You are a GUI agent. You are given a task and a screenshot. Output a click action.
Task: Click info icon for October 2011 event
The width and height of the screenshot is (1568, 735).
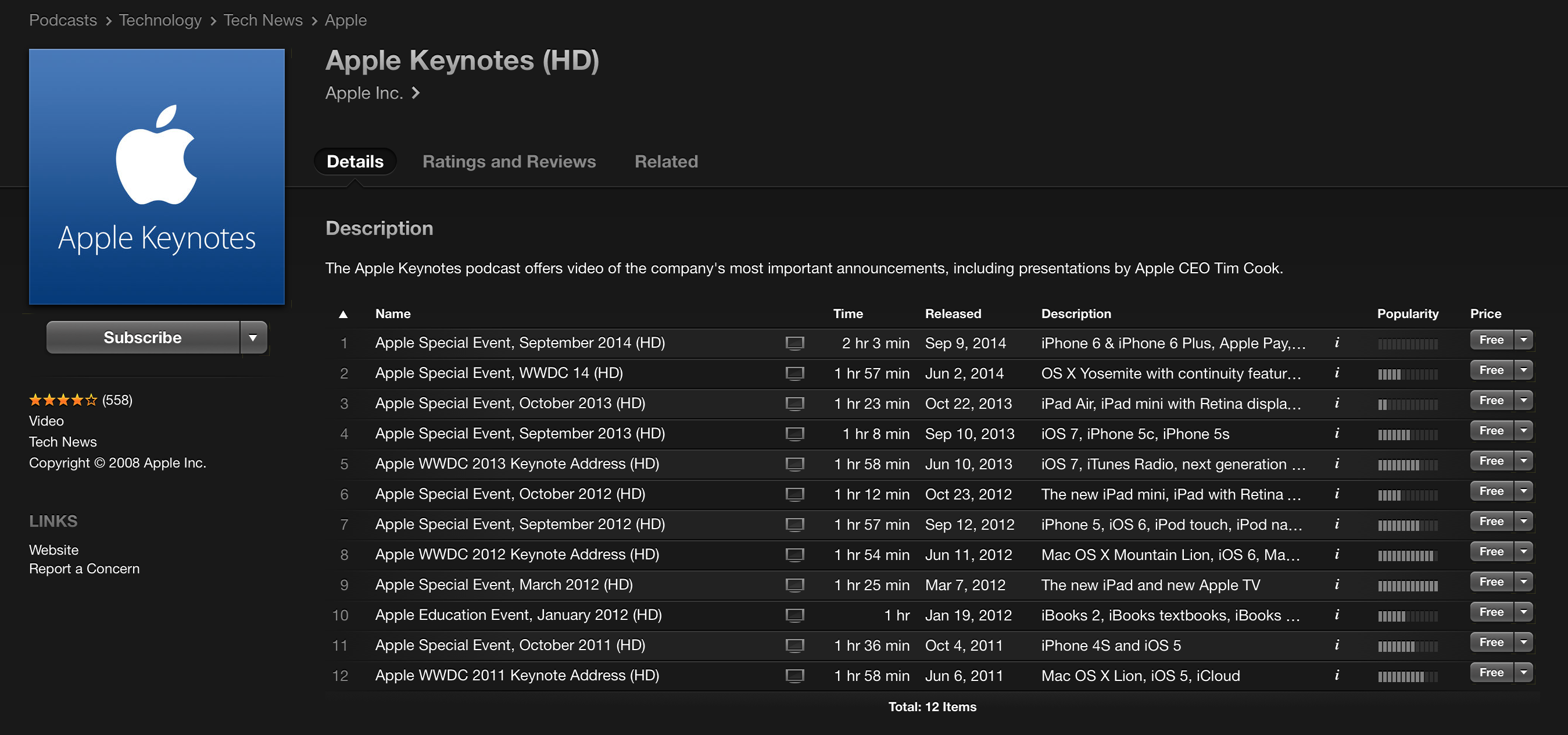click(1337, 645)
